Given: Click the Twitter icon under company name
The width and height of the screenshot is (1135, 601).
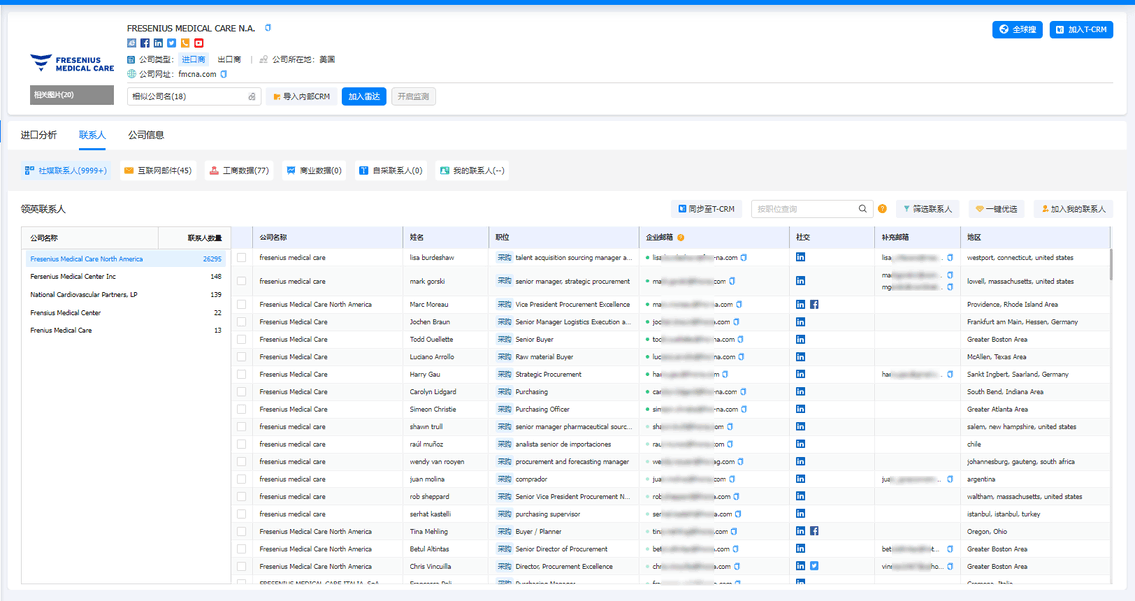Looking at the screenshot, I should point(172,43).
